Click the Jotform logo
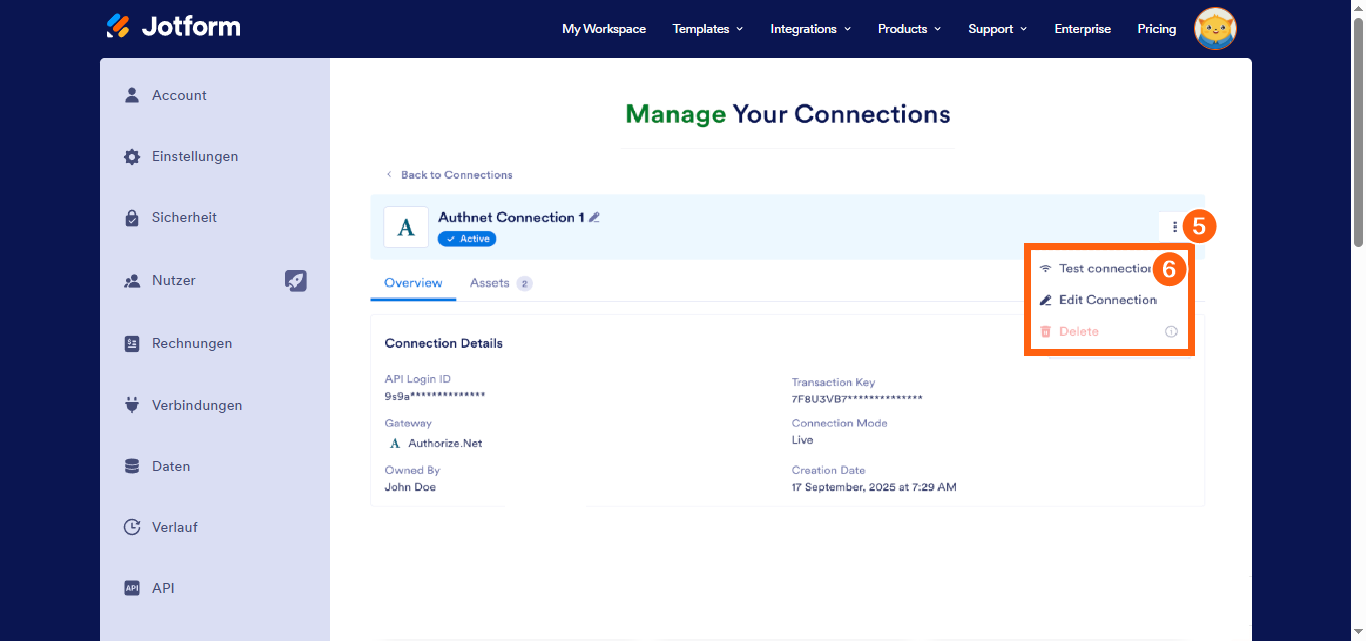 [173, 27]
